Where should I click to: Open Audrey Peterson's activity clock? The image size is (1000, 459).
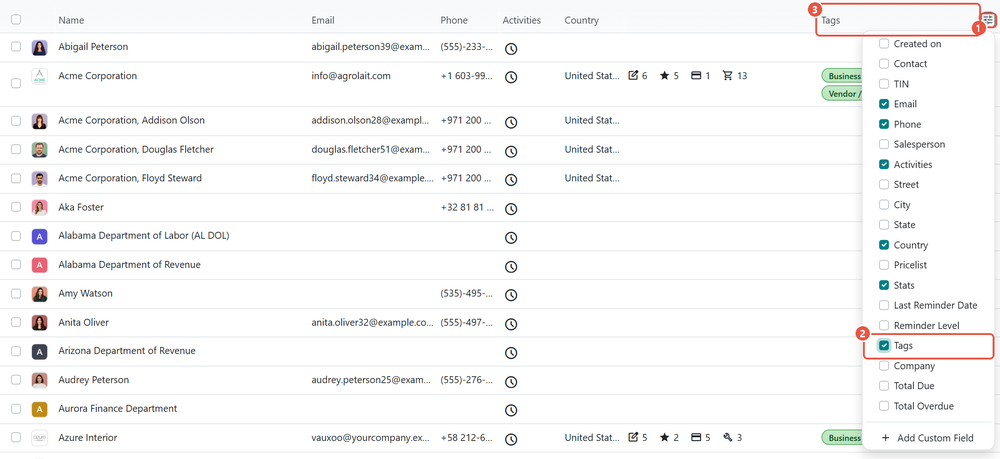511,381
